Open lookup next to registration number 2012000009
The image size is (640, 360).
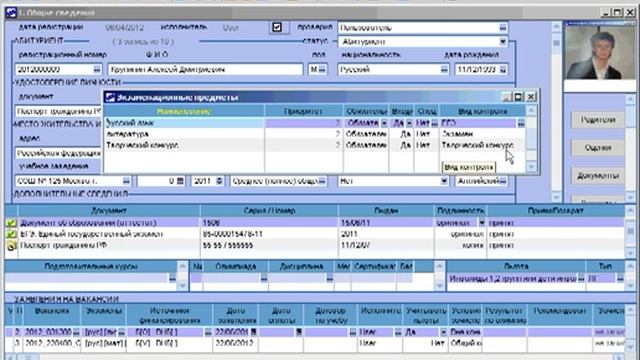[97, 69]
